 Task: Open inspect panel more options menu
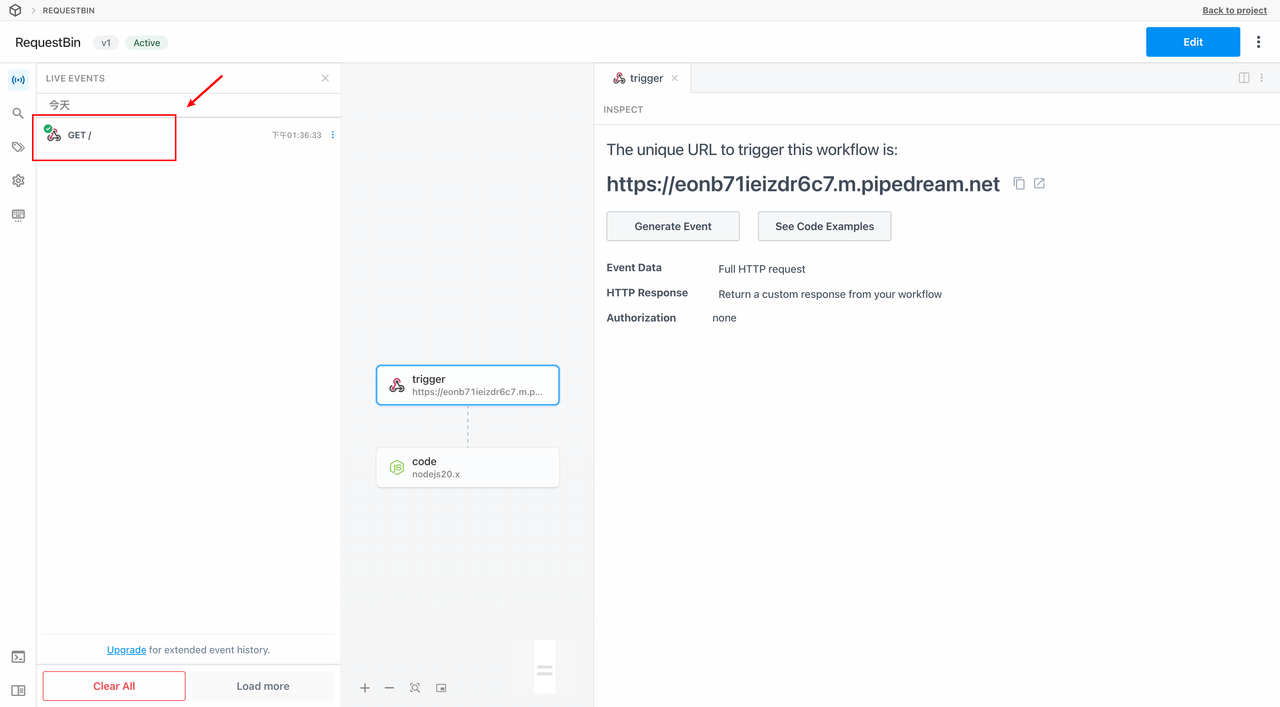click(x=1262, y=78)
